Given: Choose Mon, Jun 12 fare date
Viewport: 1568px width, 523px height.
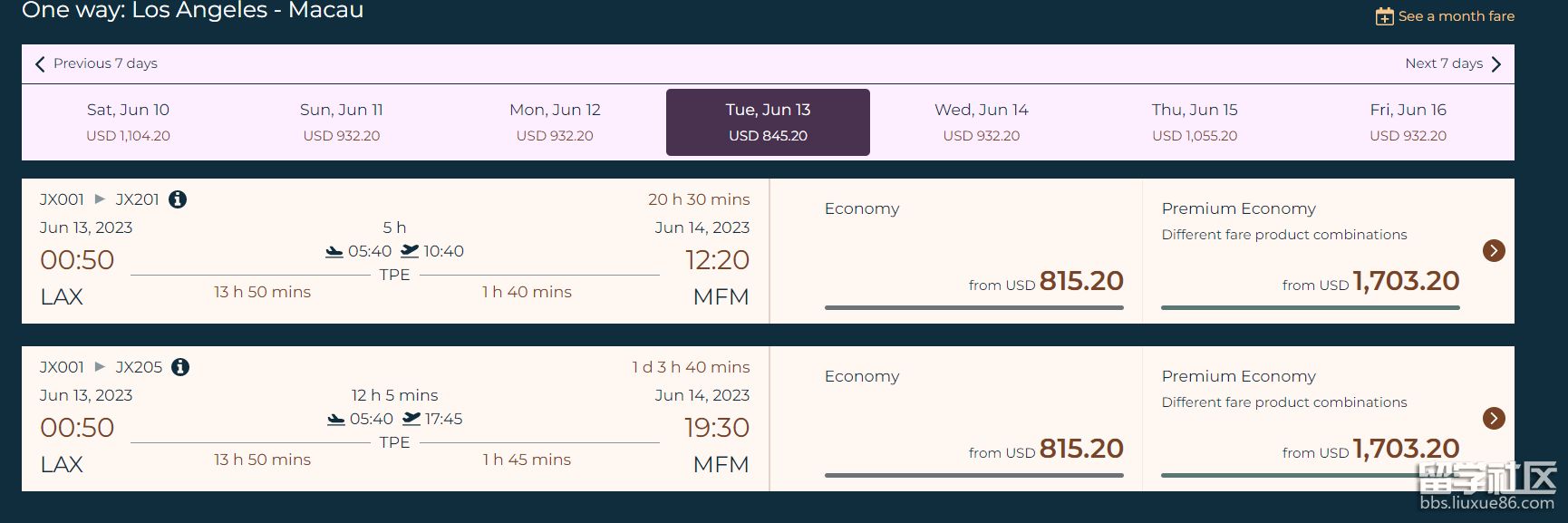Looking at the screenshot, I should click(x=555, y=122).
